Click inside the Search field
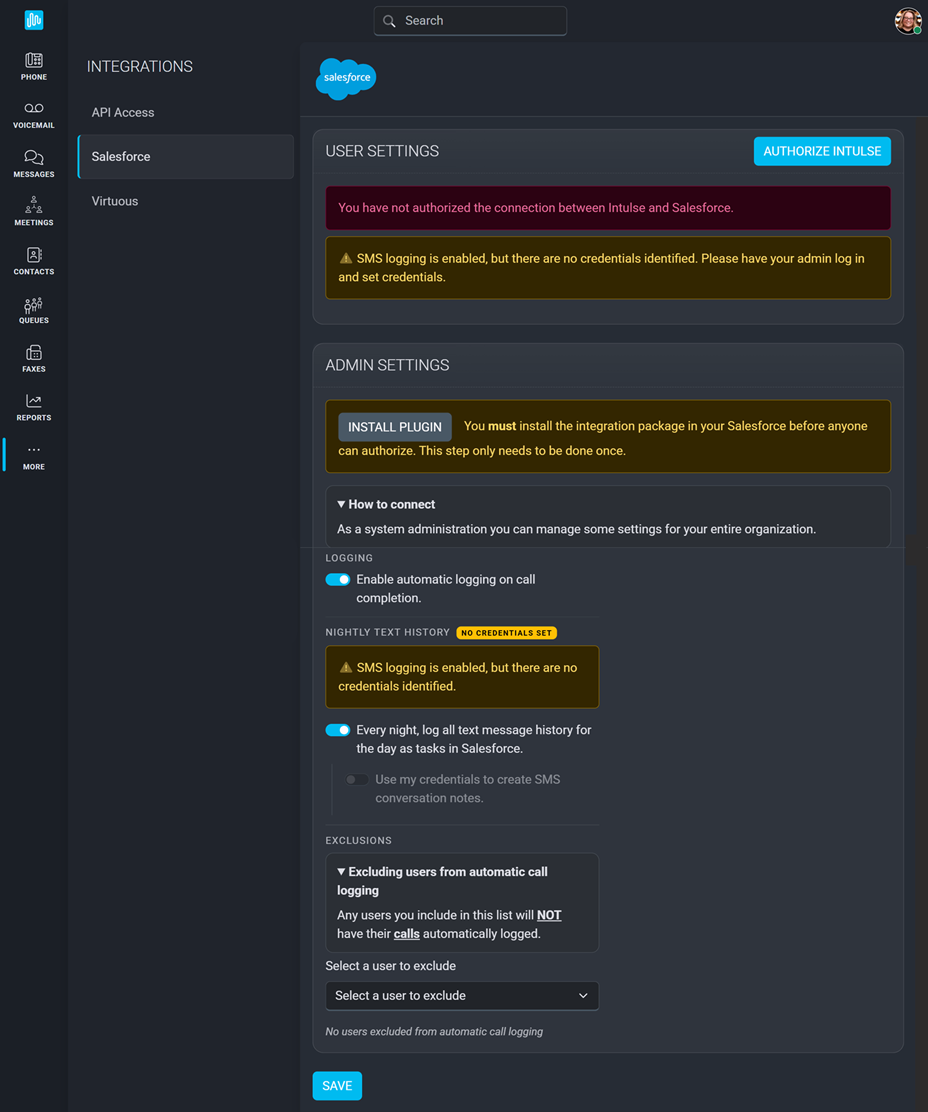 pos(470,21)
